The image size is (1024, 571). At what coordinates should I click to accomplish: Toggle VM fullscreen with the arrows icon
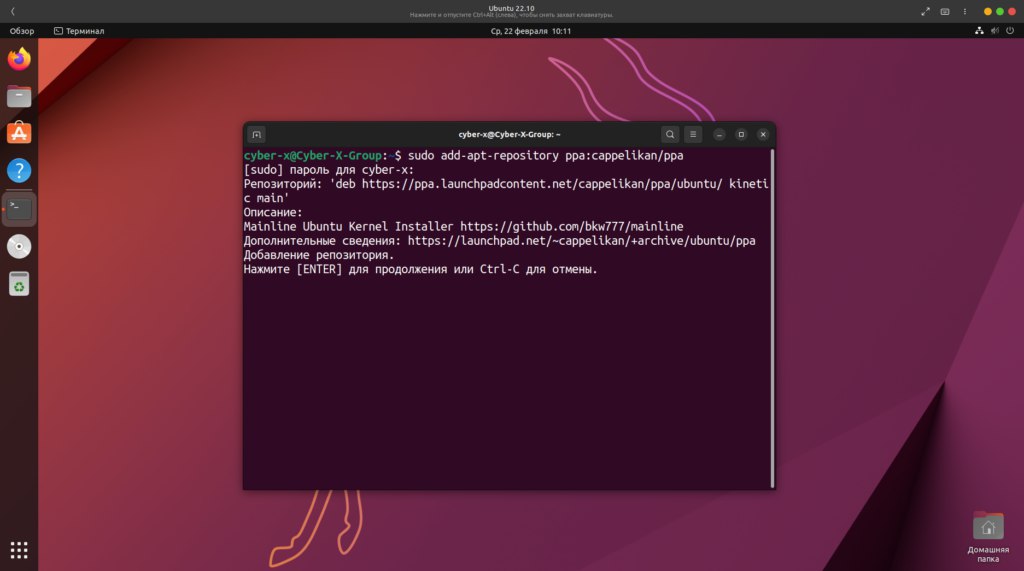click(925, 11)
